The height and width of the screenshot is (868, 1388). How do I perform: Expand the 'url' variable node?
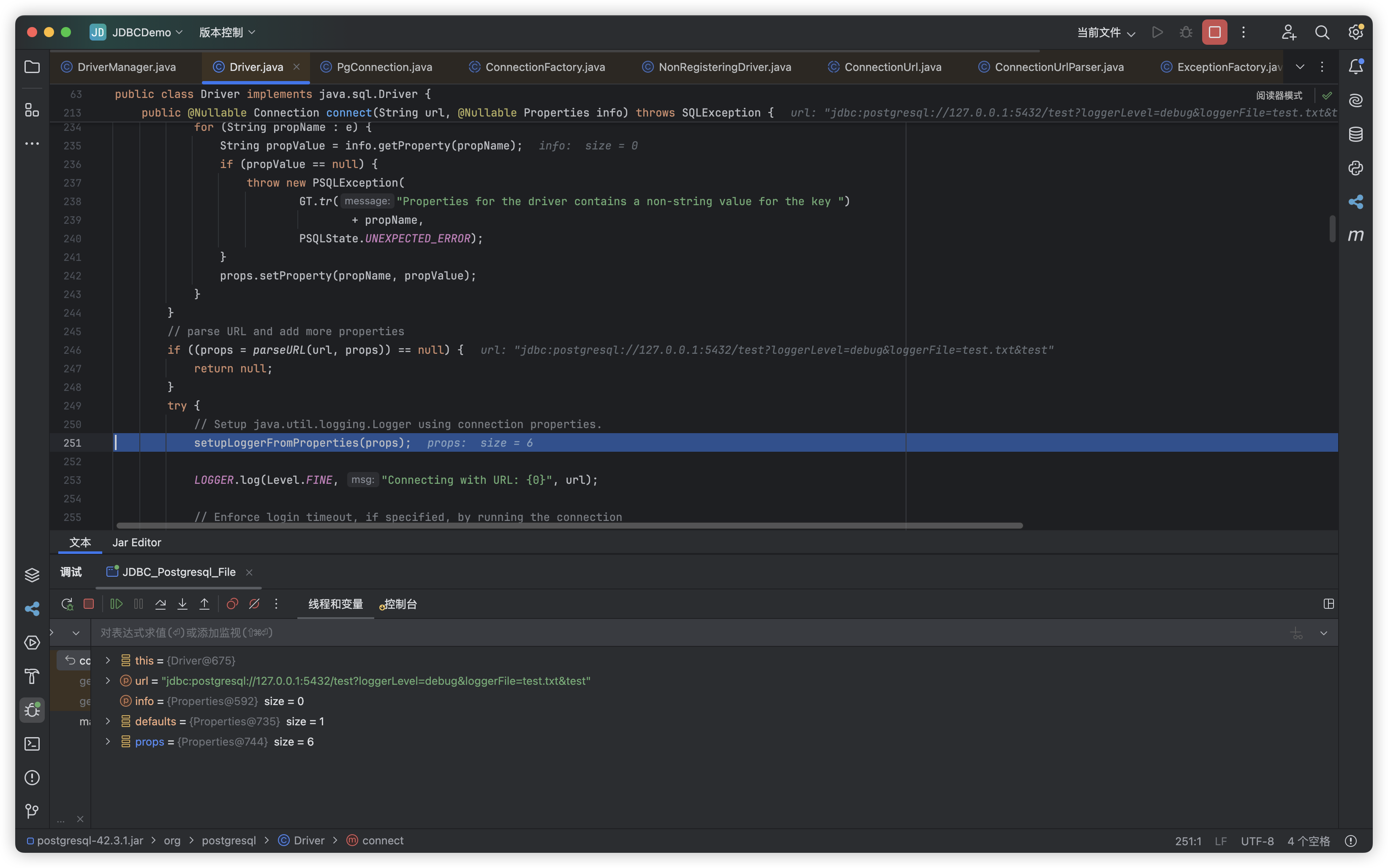click(107, 681)
